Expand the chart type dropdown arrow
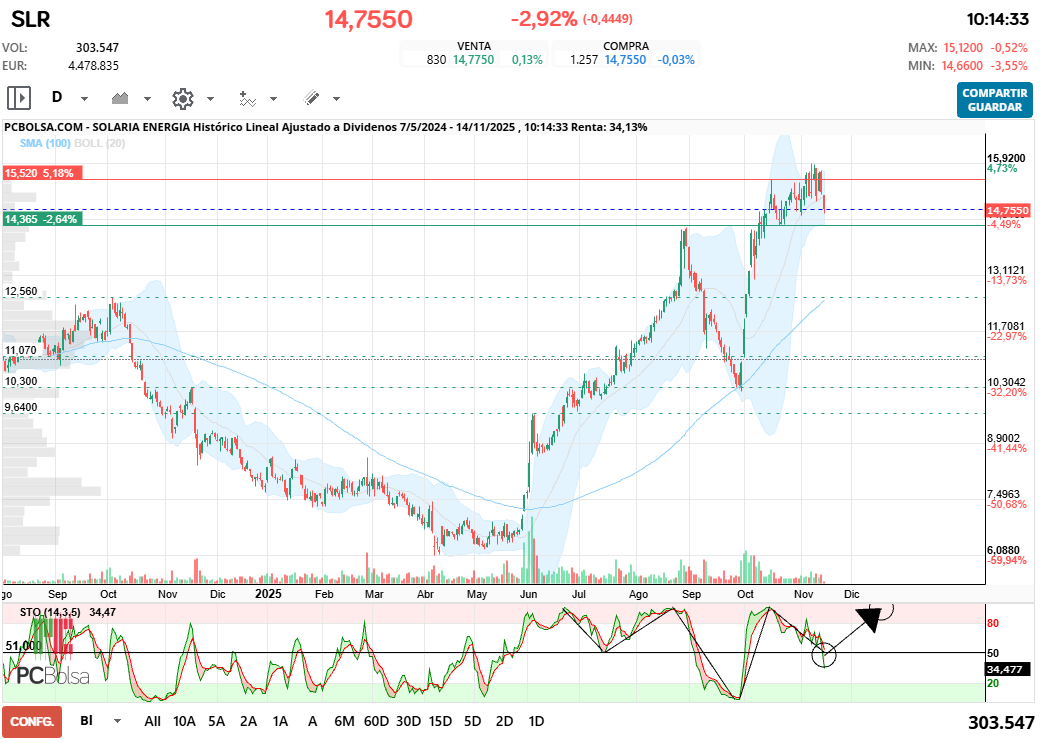 pos(147,99)
